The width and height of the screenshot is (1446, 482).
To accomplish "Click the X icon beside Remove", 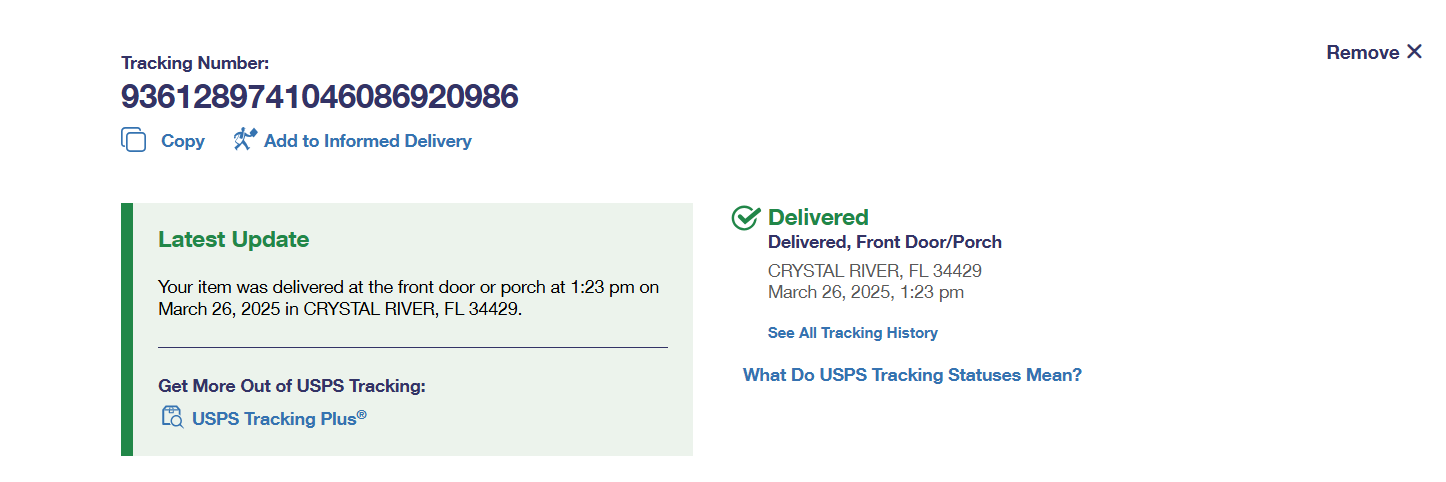I will (1414, 52).
